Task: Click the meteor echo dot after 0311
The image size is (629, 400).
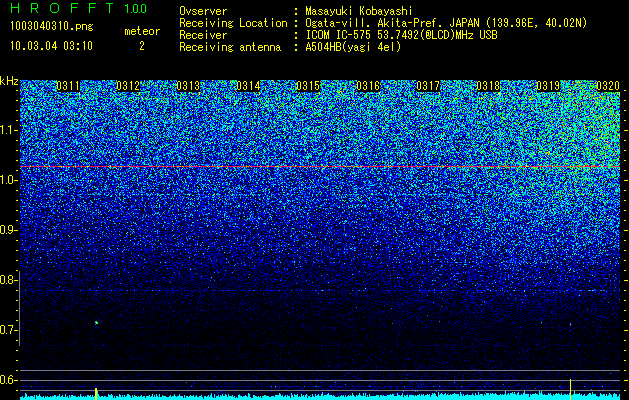Action: [x=97, y=323]
